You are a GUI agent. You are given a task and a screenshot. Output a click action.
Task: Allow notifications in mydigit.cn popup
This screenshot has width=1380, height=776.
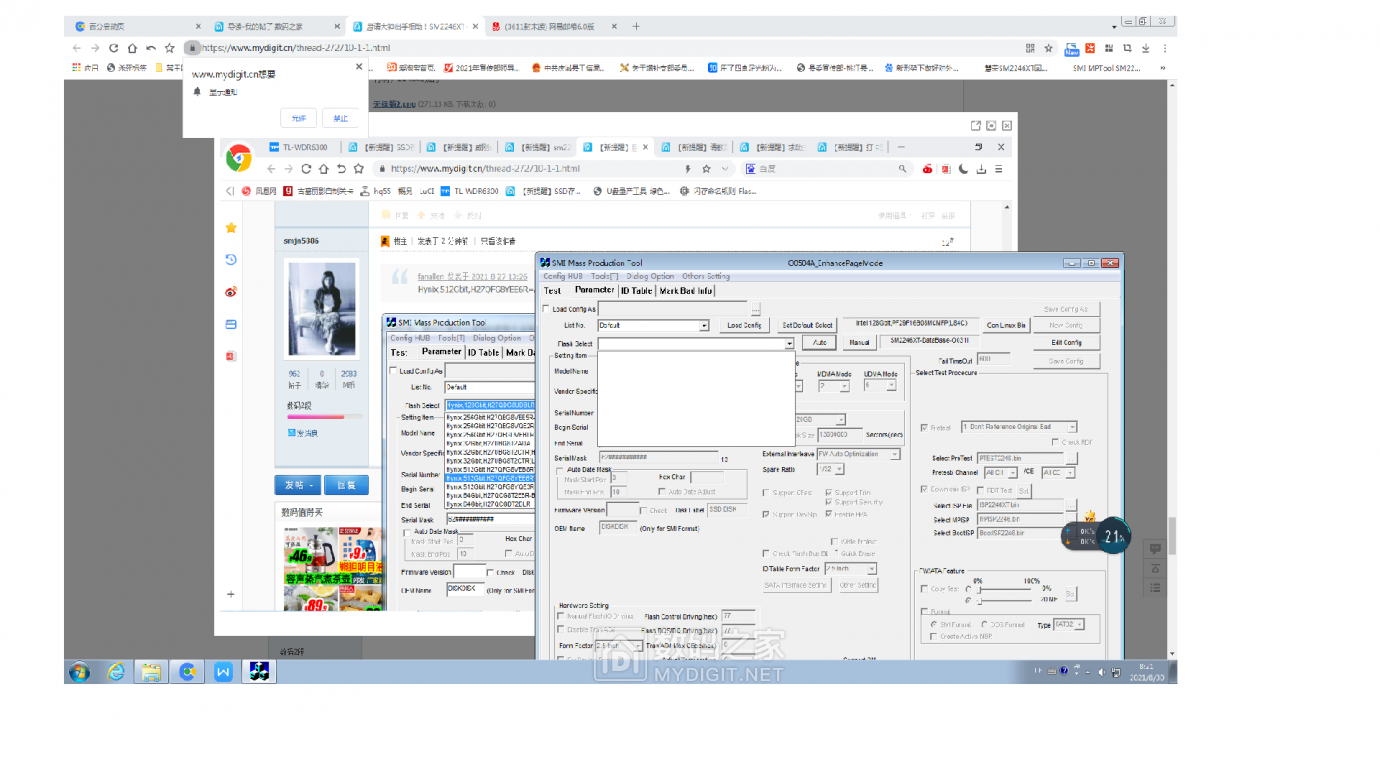point(298,118)
